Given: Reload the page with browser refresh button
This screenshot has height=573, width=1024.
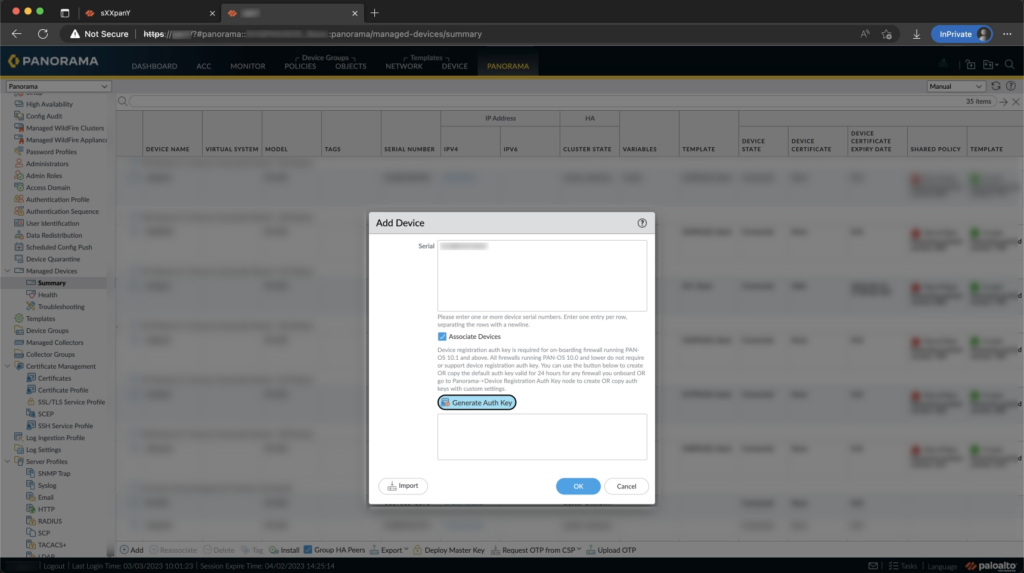Looking at the screenshot, I should pos(43,34).
